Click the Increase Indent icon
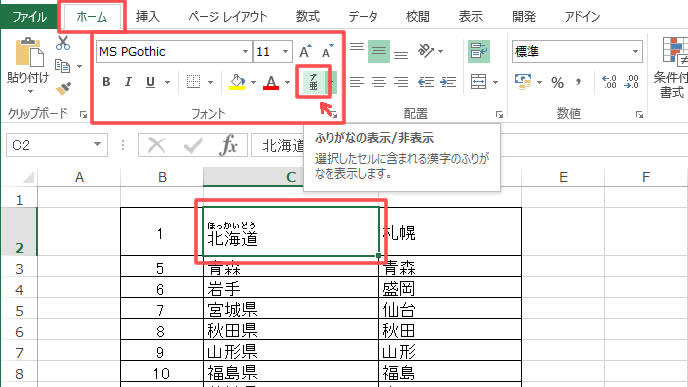The height and width of the screenshot is (387, 688). pyautogui.click(x=448, y=82)
